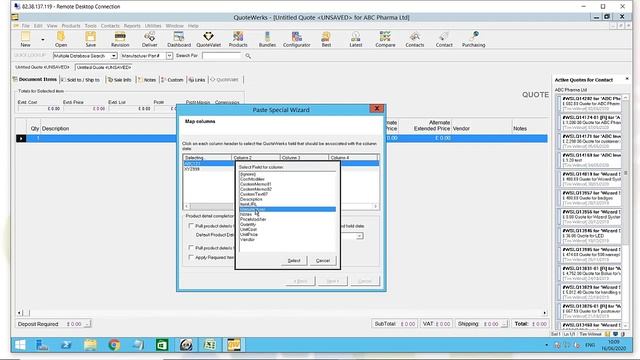
Task: Click the search magnifier icon
Action: coord(248,56)
